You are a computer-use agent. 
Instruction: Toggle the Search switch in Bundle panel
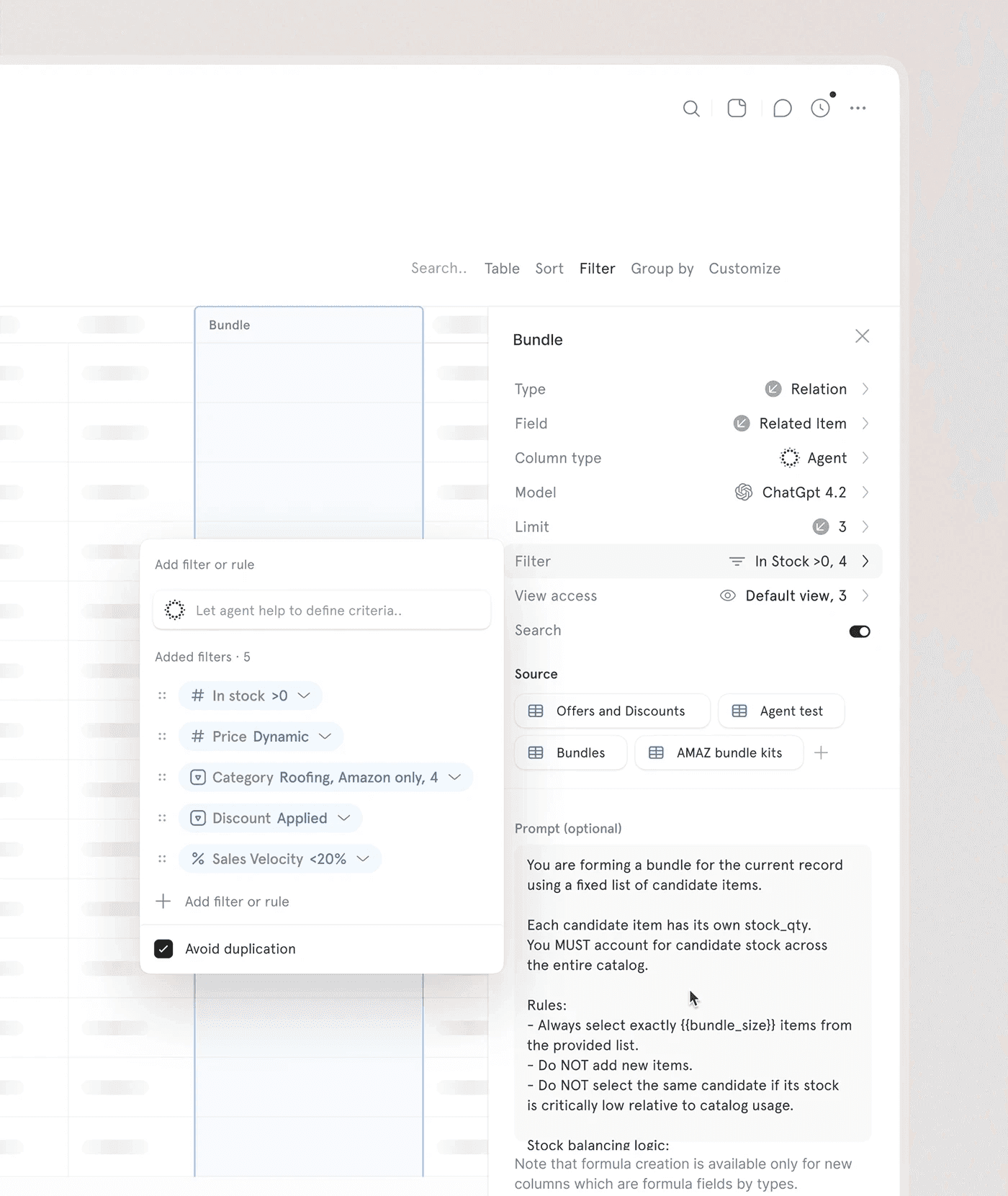tap(859, 631)
